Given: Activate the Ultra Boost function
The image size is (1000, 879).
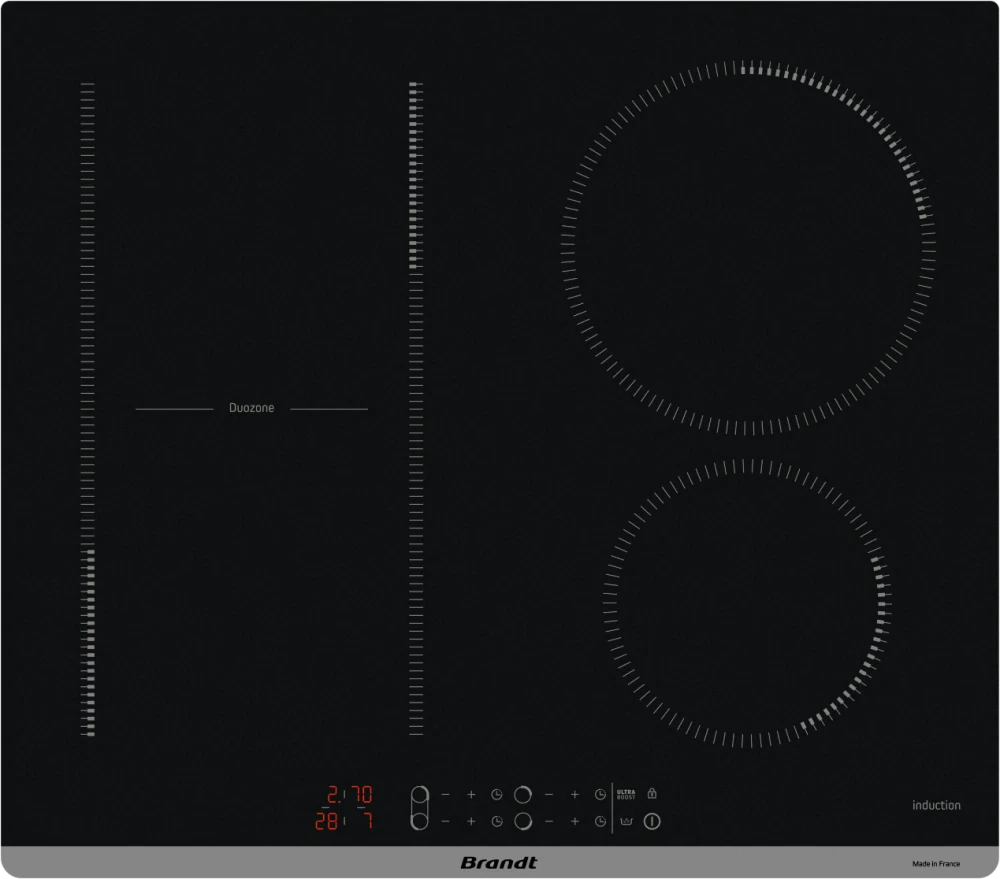Looking at the screenshot, I should pyautogui.click(x=626, y=795).
